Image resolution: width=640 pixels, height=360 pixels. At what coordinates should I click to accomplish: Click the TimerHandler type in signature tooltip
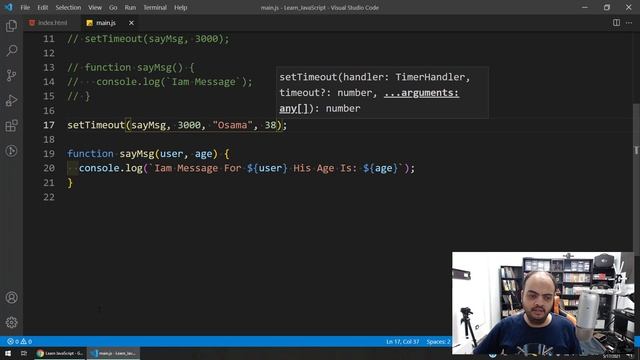pyautogui.click(x=430, y=77)
